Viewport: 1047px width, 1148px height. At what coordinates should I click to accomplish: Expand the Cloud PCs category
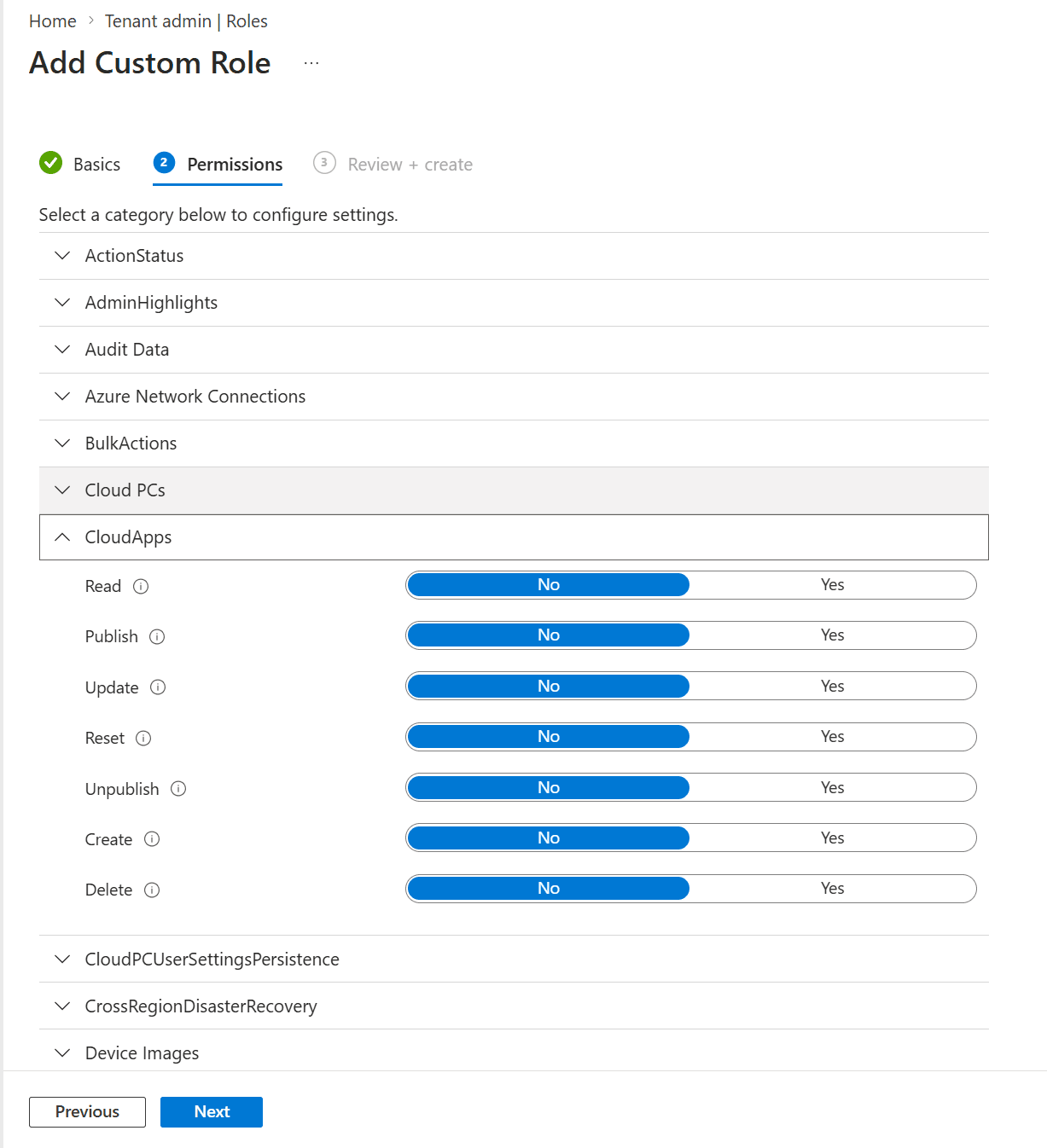tap(125, 490)
